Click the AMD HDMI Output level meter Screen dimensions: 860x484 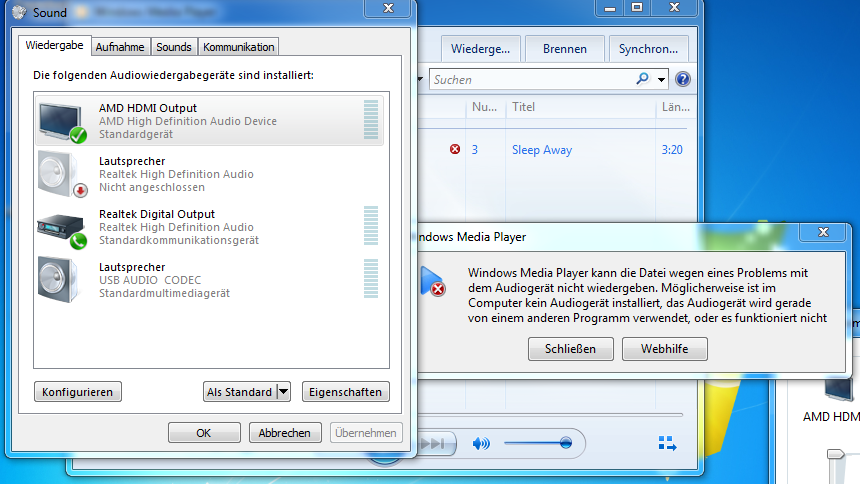pos(371,120)
